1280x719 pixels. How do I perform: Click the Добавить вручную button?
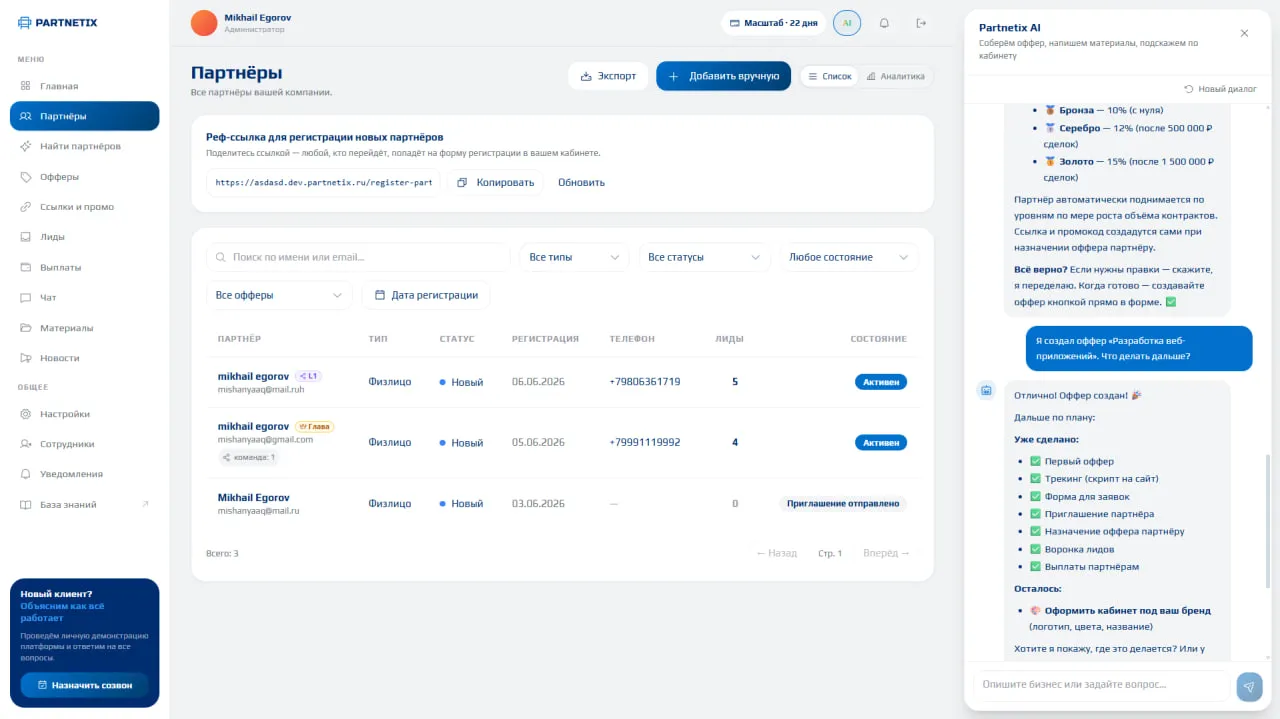(x=723, y=76)
